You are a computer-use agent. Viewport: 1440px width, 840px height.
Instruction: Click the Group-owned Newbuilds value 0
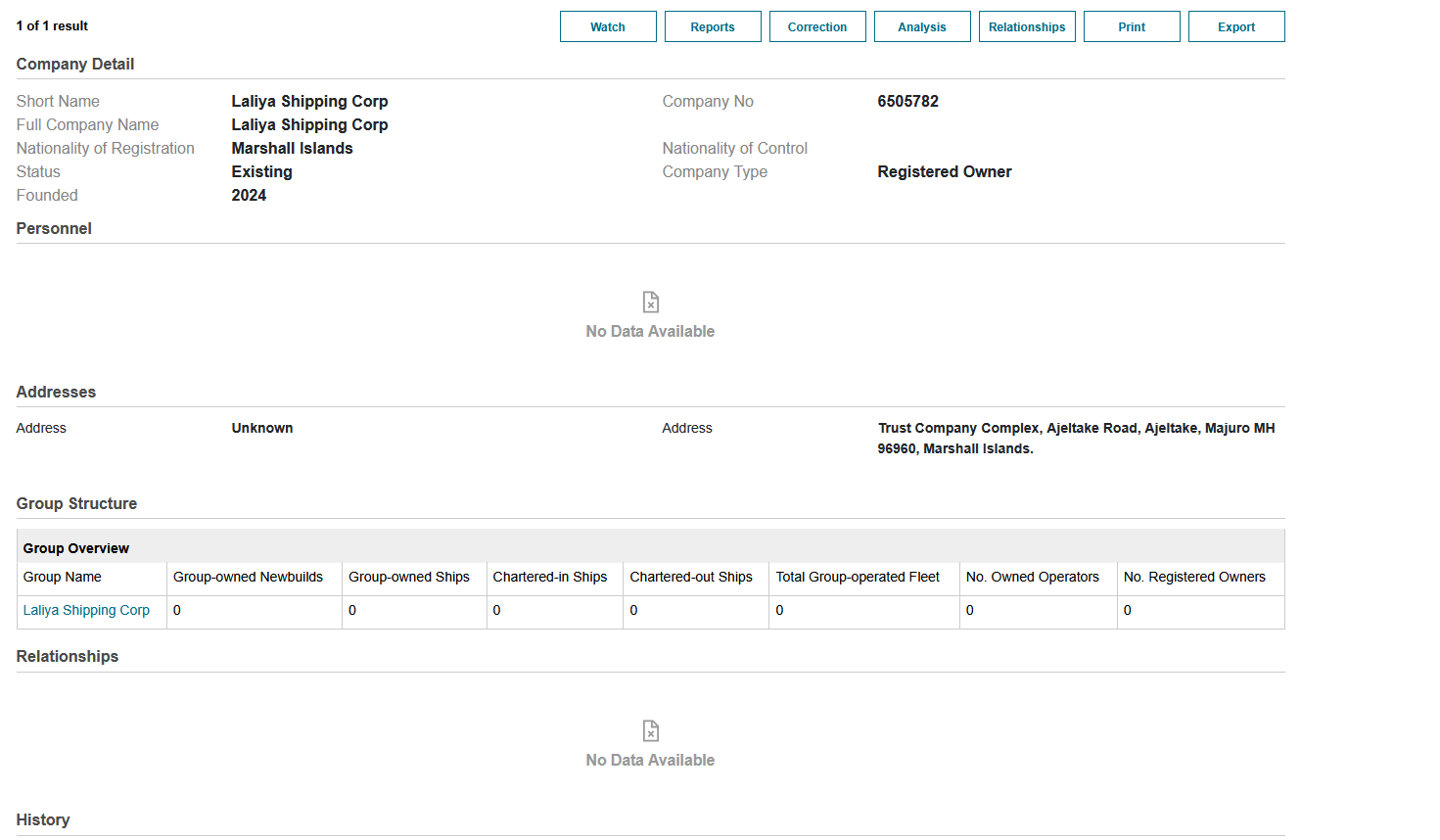click(x=177, y=610)
